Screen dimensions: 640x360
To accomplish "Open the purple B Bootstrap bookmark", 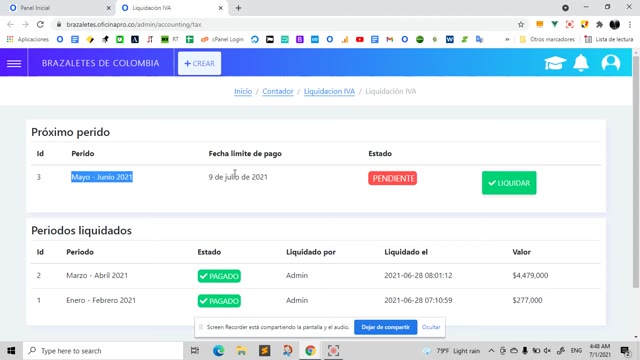I will [x=300, y=39].
